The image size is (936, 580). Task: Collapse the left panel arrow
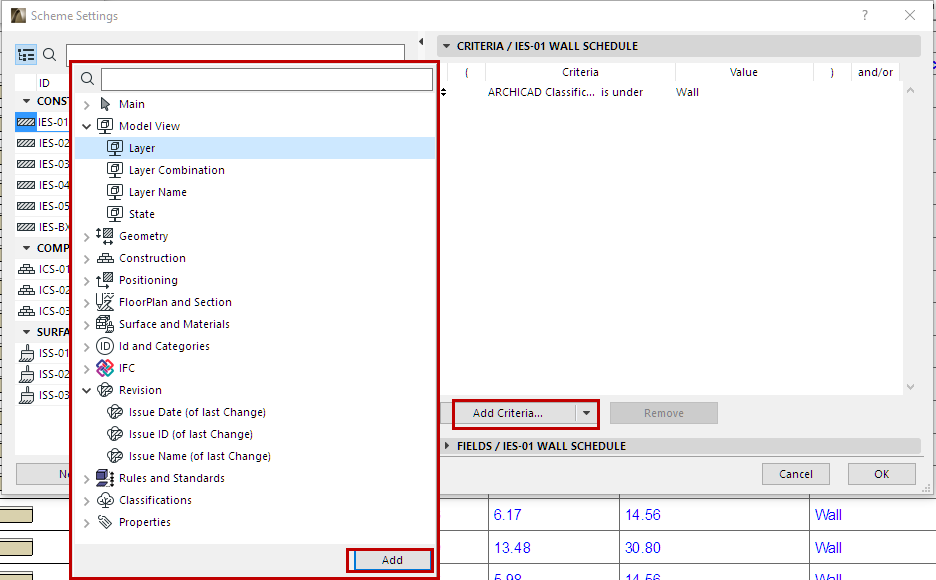(x=421, y=41)
